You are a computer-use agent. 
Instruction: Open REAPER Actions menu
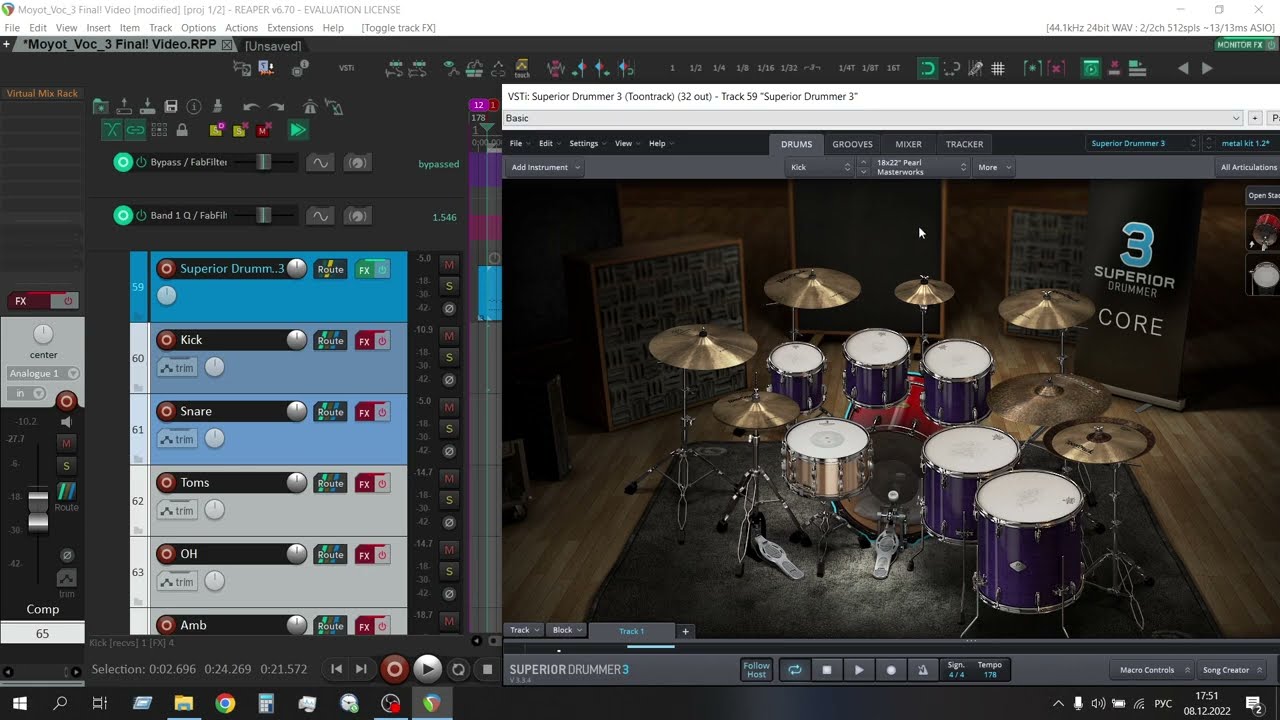click(241, 28)
